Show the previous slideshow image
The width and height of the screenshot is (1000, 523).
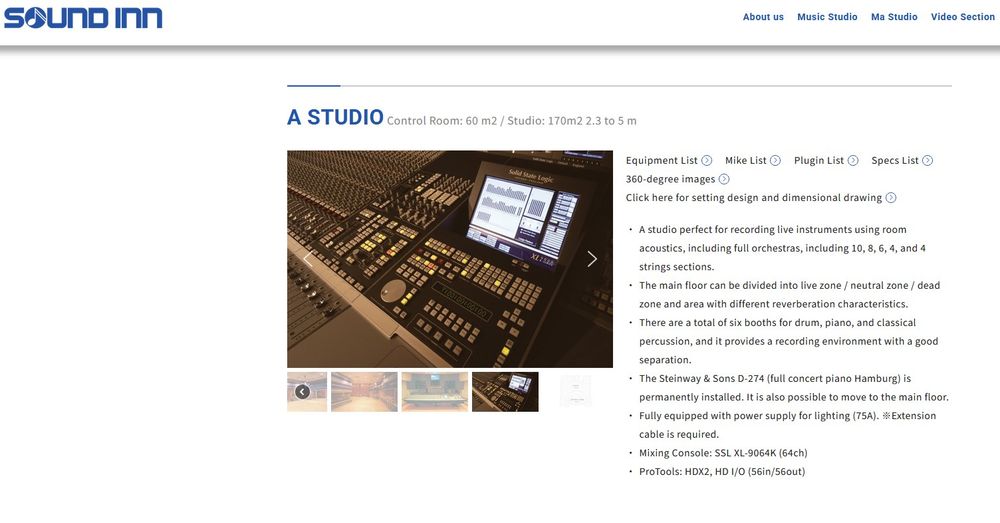[x=308, y=259]
